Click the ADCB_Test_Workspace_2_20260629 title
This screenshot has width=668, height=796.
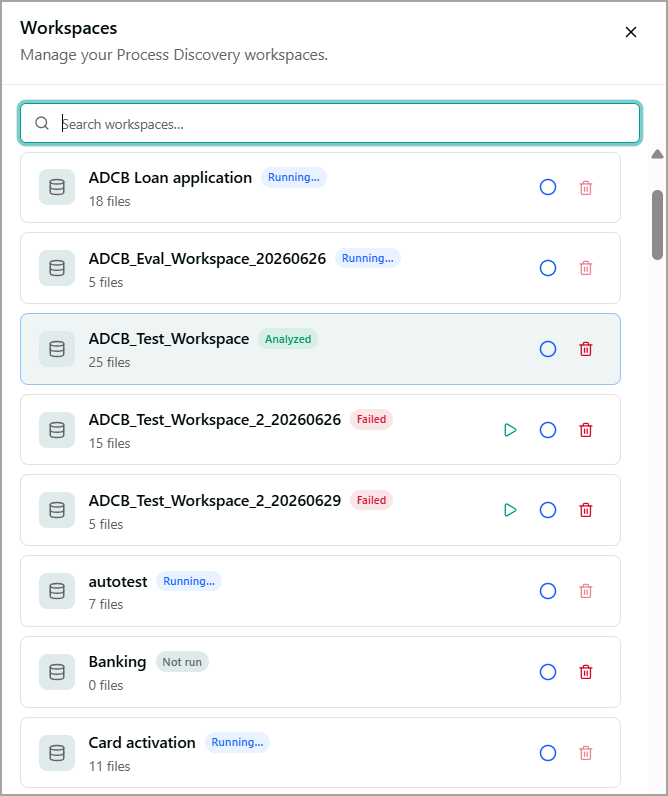(x=215, y=501)
